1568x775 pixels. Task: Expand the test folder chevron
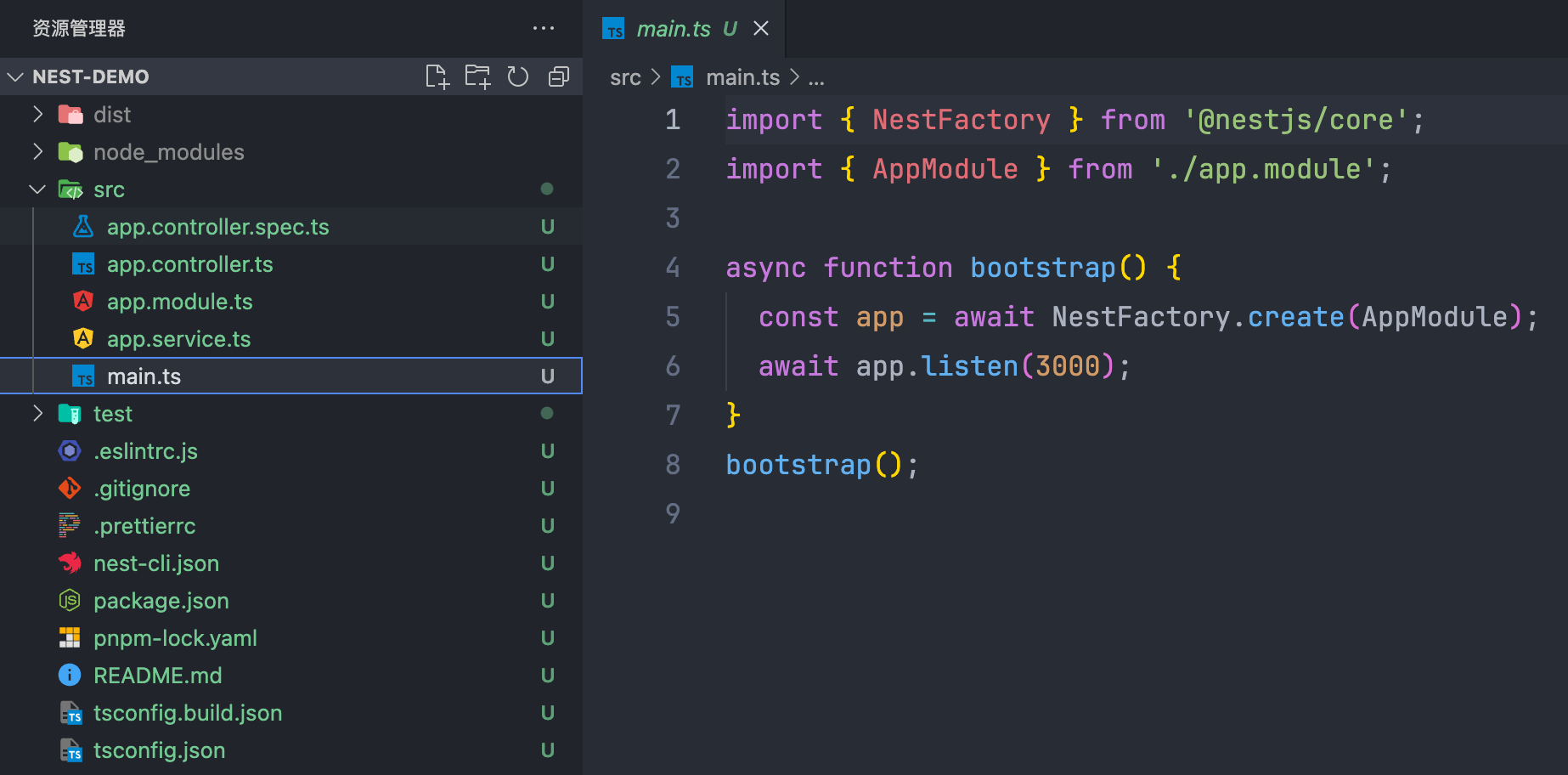(37, 413)
